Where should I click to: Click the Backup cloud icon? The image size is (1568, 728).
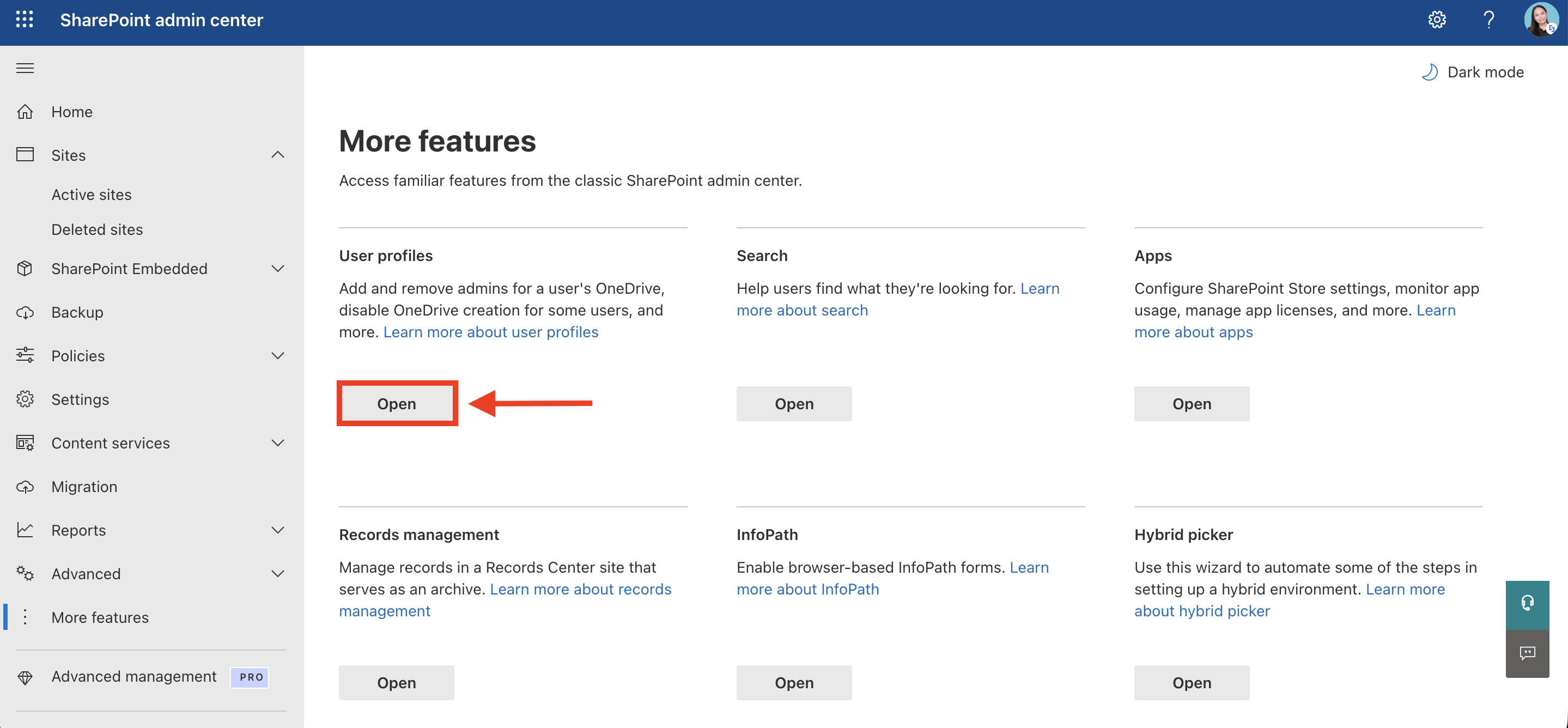(25, 312)
